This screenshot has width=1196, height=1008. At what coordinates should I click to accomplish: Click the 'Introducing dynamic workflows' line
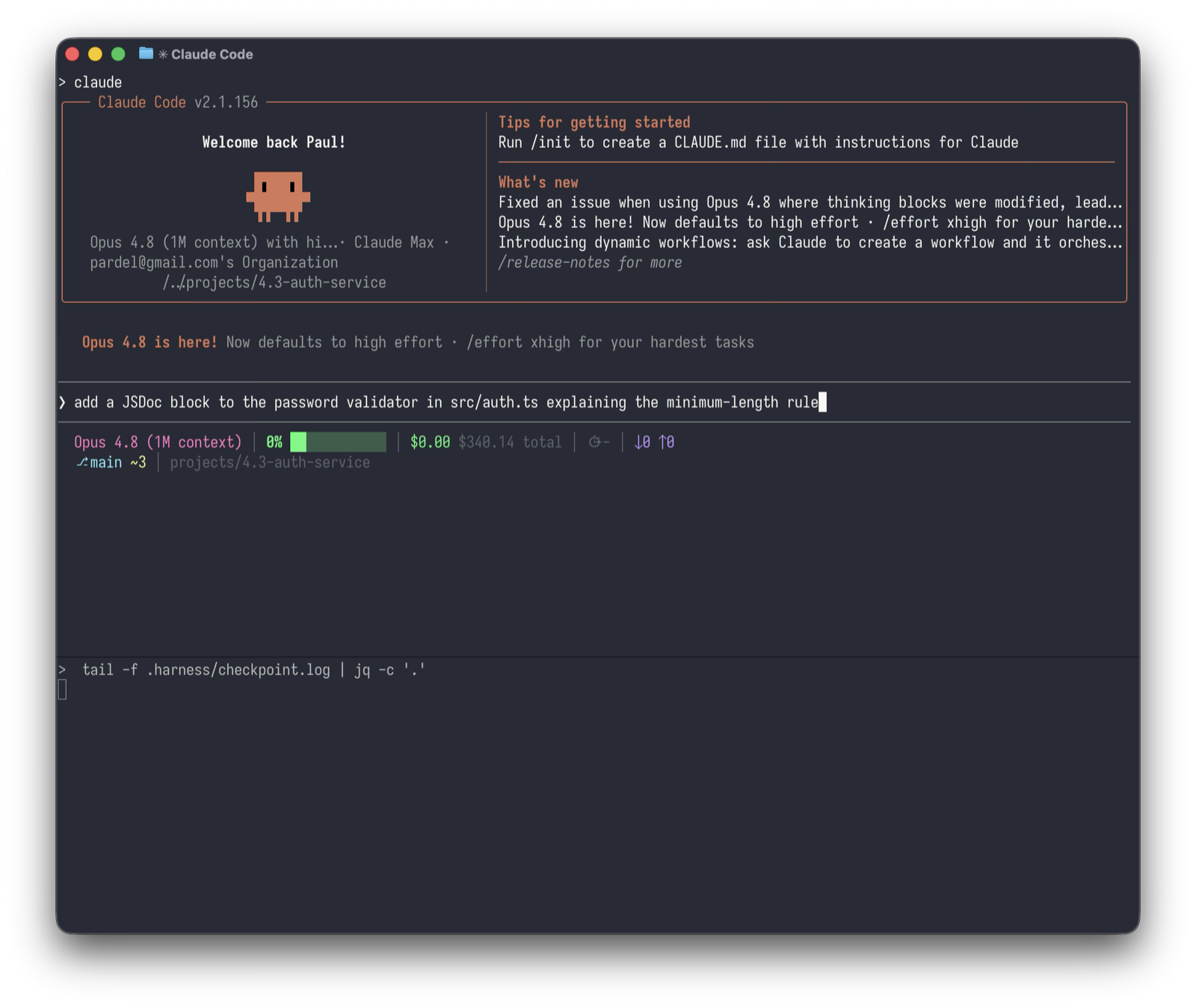pos(810,243)
